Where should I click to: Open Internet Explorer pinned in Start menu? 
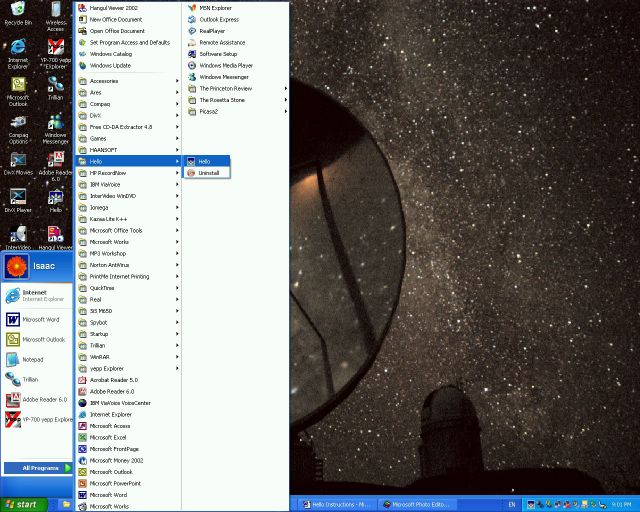(37, 296)
